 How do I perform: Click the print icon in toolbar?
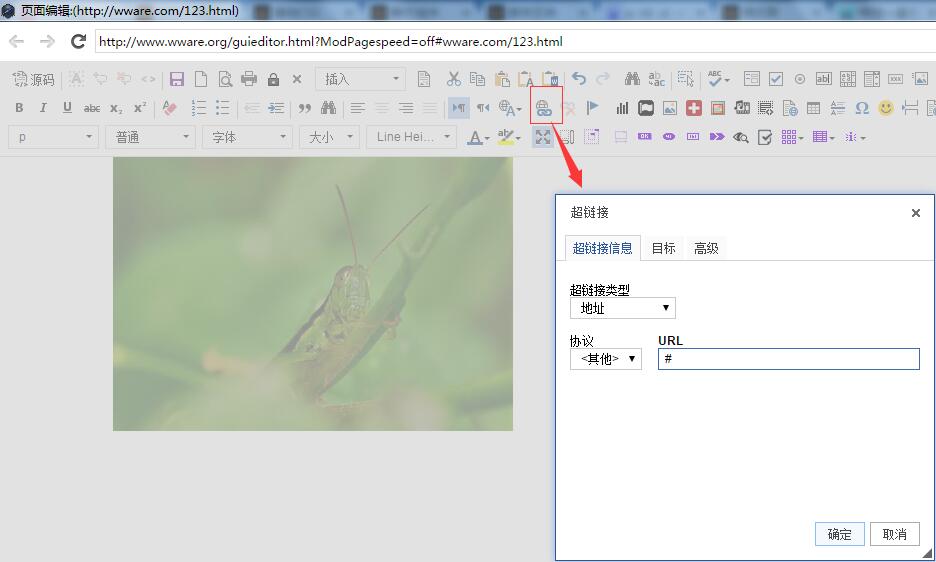click(x=249, y=79)
